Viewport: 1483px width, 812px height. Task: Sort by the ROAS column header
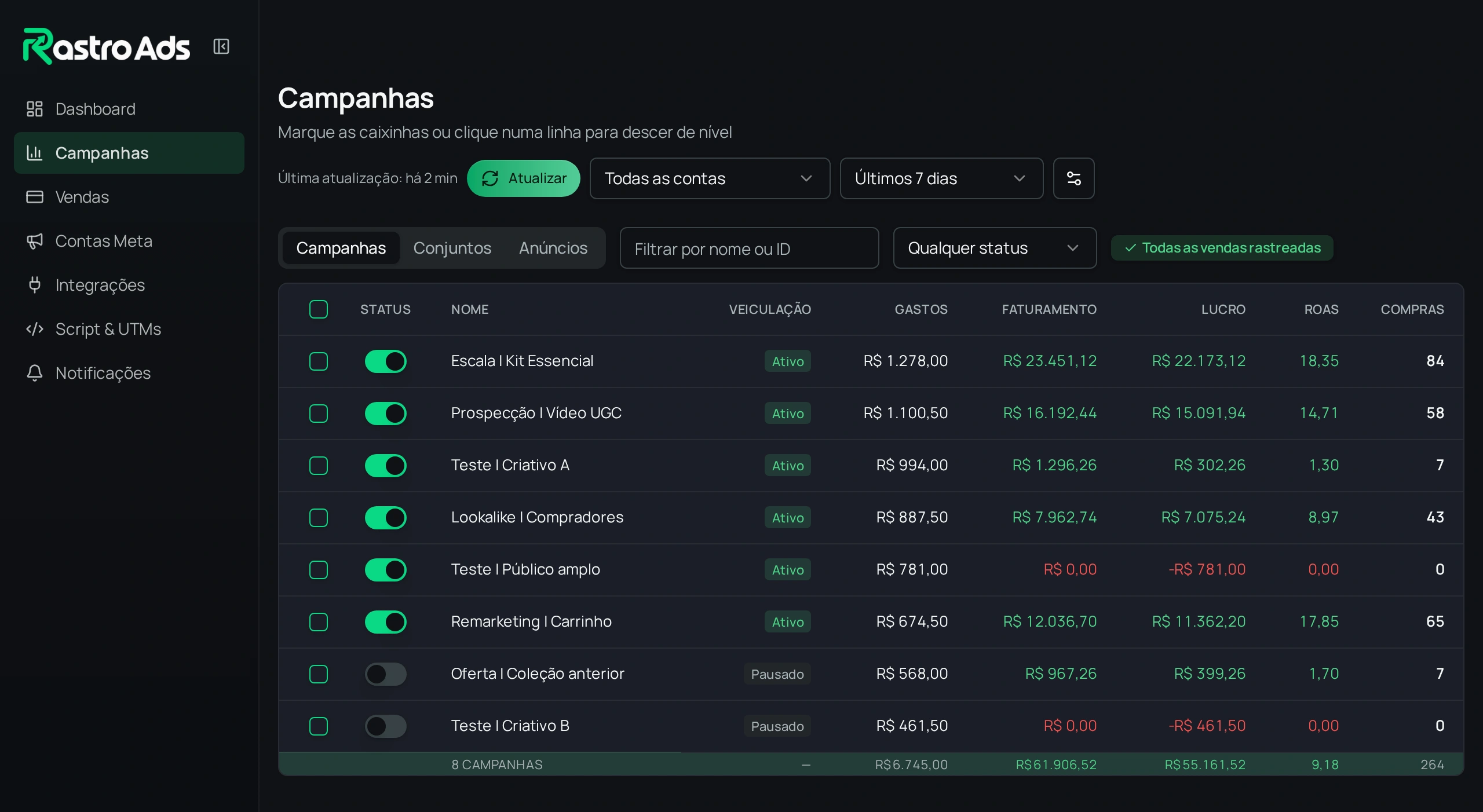1321,309
